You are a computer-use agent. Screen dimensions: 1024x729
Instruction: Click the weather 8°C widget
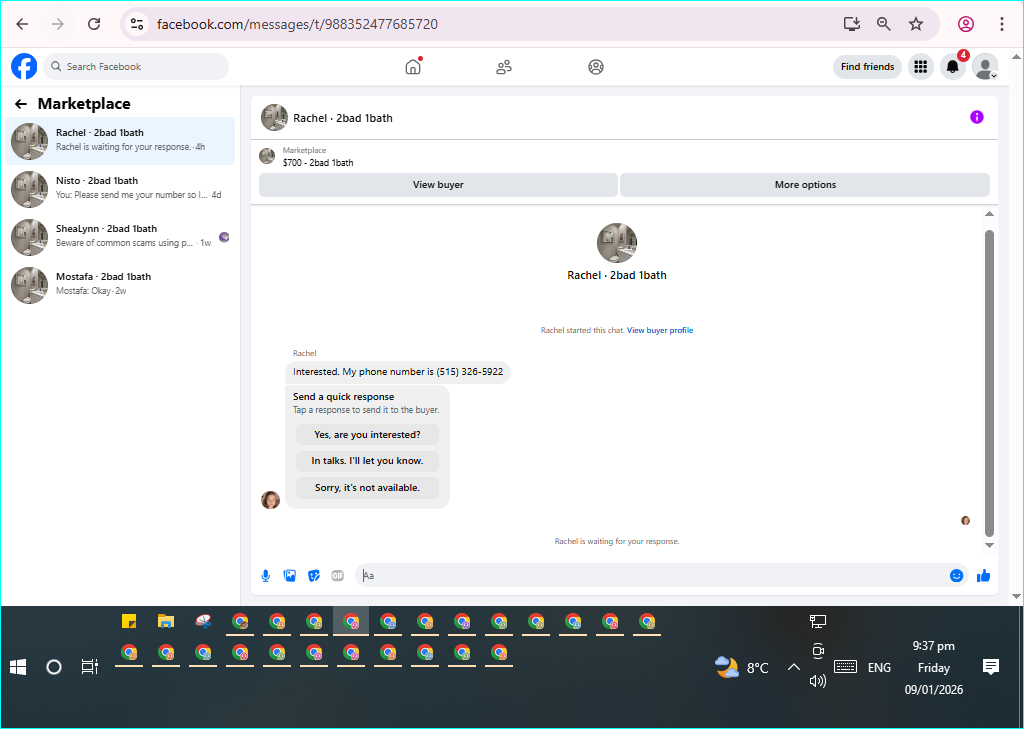tap(742, 668)
